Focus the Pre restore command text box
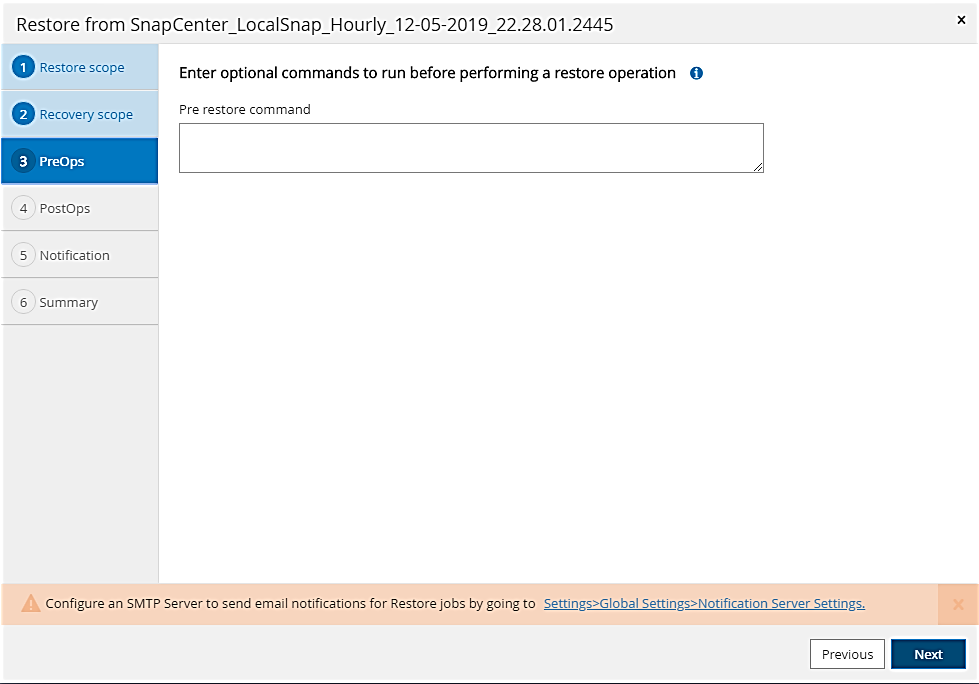The width and height of the screenshot is (979, 684). [x=471, y=148]
